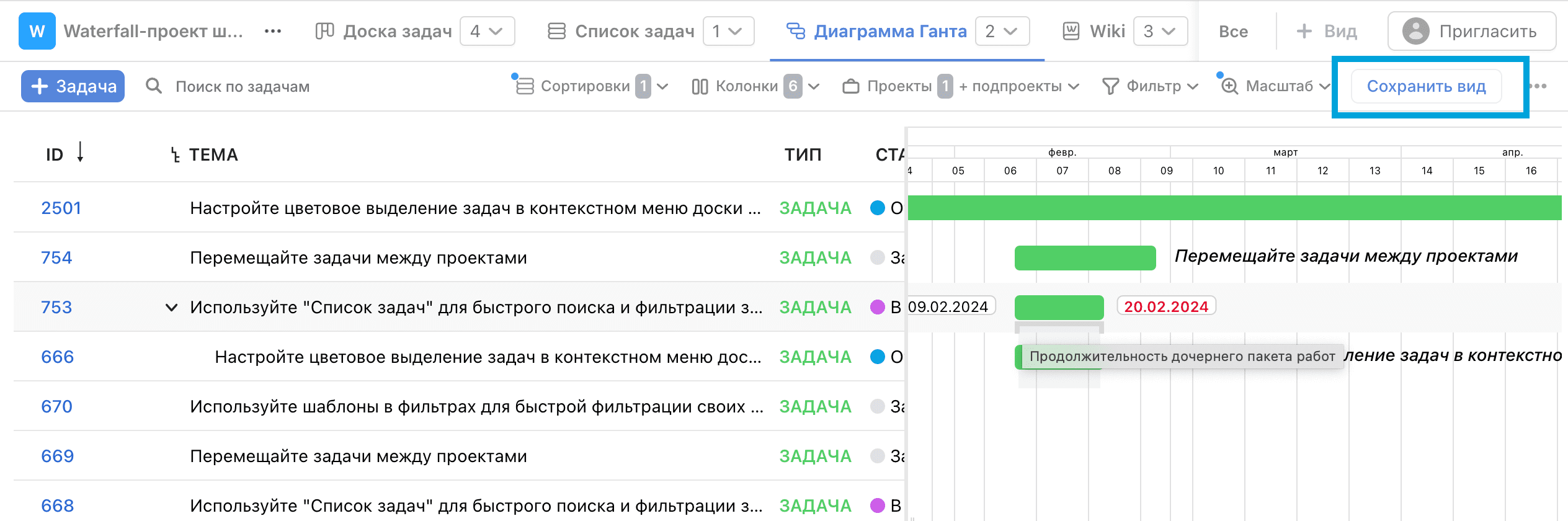Open task ID 670 link
Viewport: 1568px width, 521px height.
point(56,406)
